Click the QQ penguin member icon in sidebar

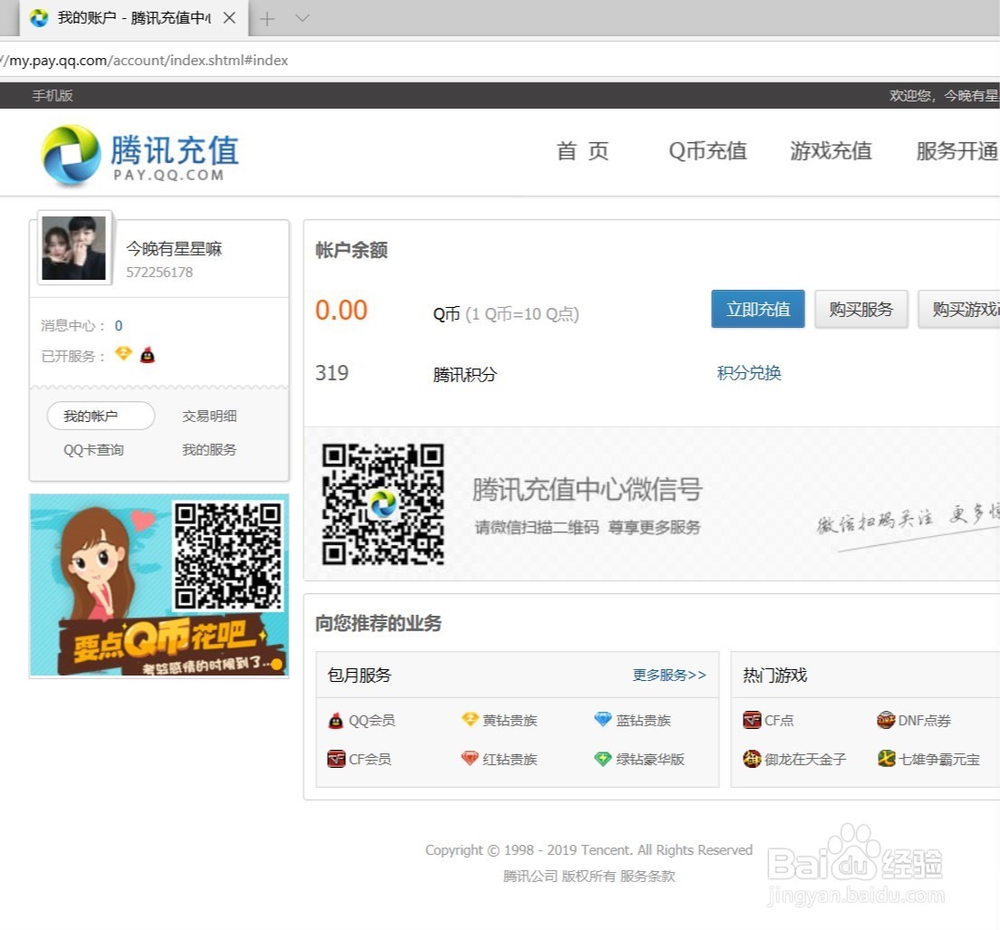(x=147, y=355)
